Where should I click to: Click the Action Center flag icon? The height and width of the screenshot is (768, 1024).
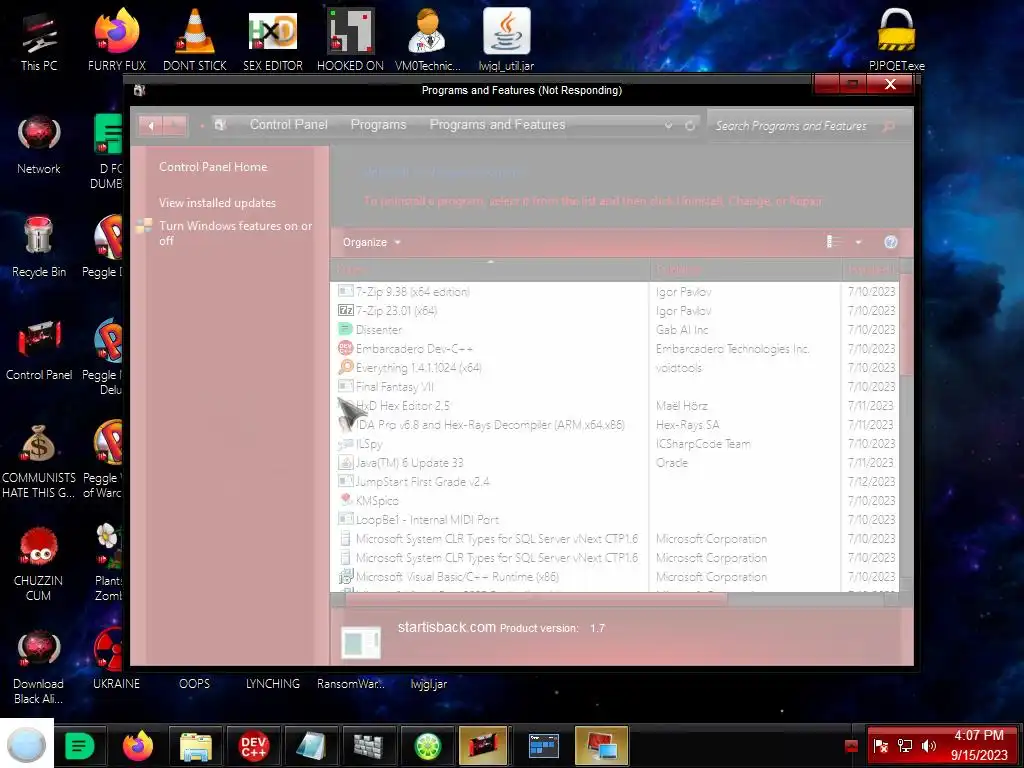tap(881, 746)
